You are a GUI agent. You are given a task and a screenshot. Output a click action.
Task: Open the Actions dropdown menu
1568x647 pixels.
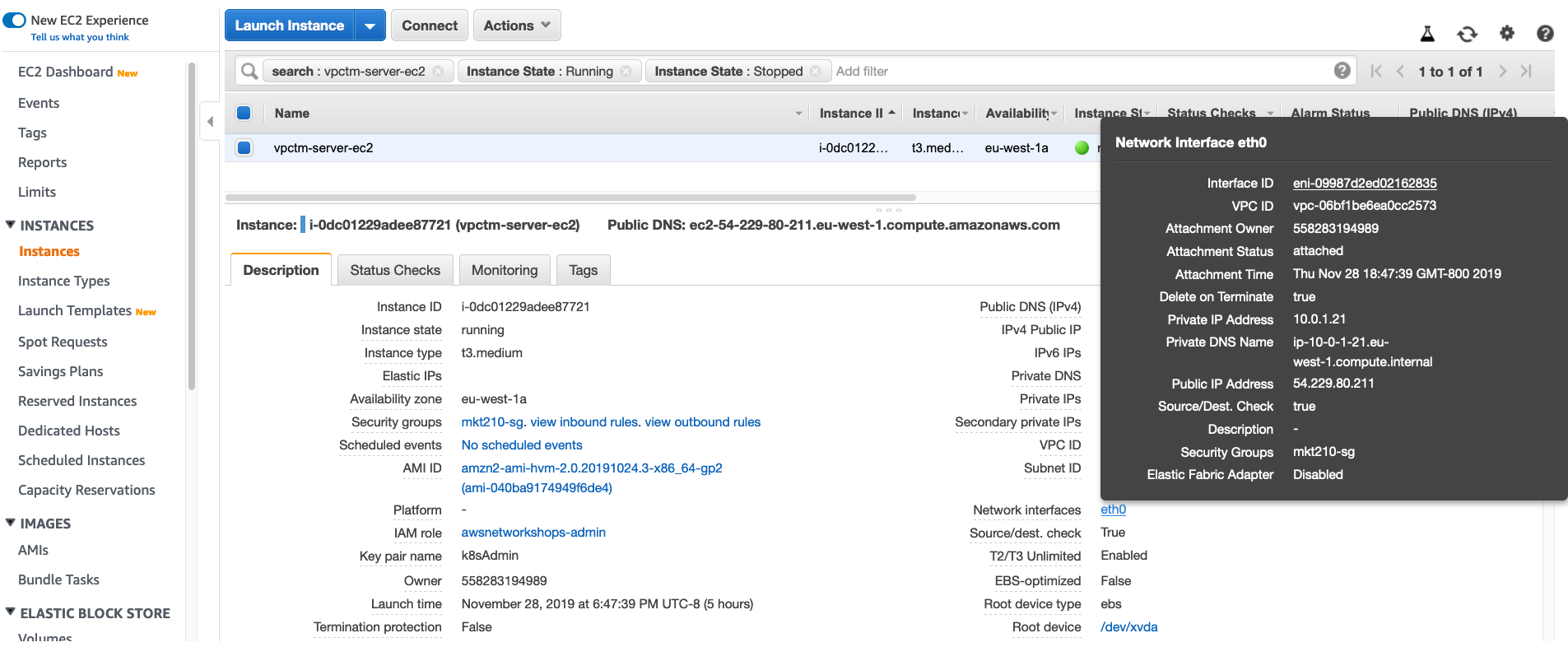pos(517,26)
